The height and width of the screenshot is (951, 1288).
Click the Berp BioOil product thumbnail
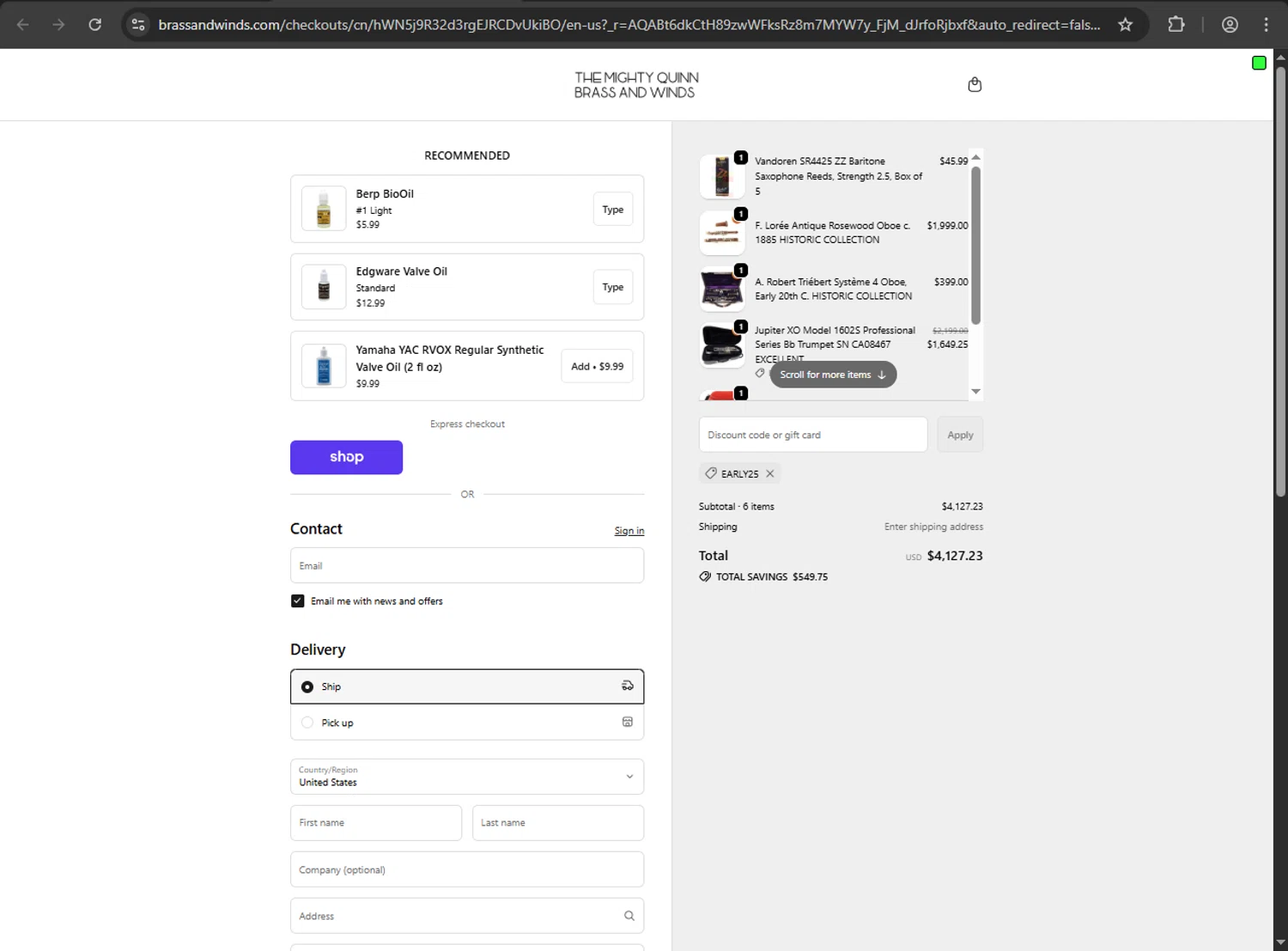pos(324,209)
